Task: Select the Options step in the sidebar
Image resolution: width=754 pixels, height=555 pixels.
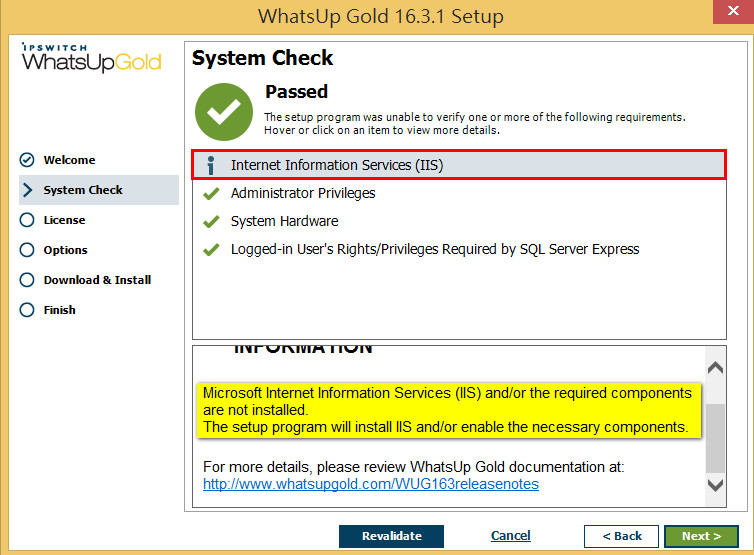Action: [65, 250]
